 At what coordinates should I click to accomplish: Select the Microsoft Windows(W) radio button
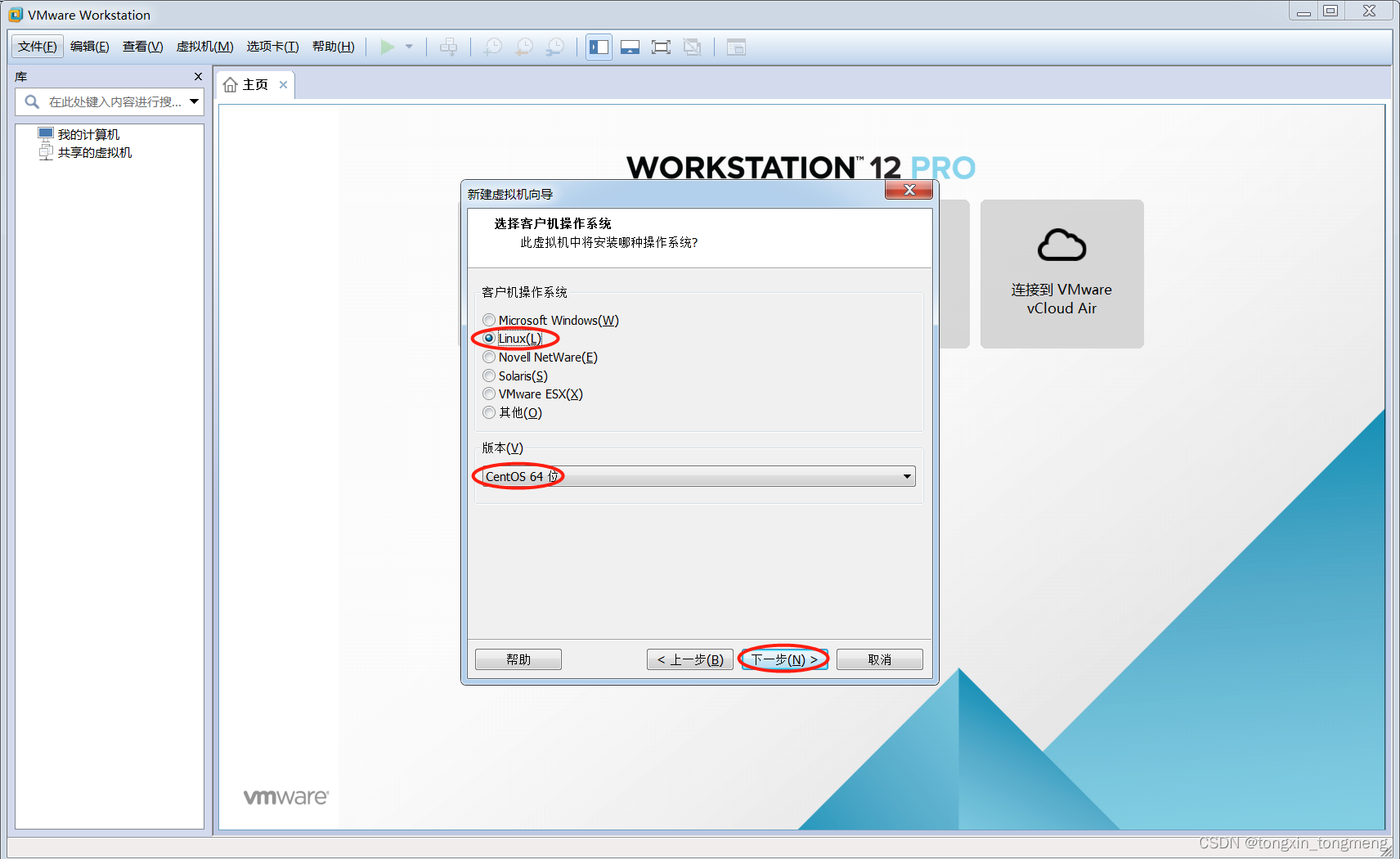pyautogui.click(x=489, y=320)
